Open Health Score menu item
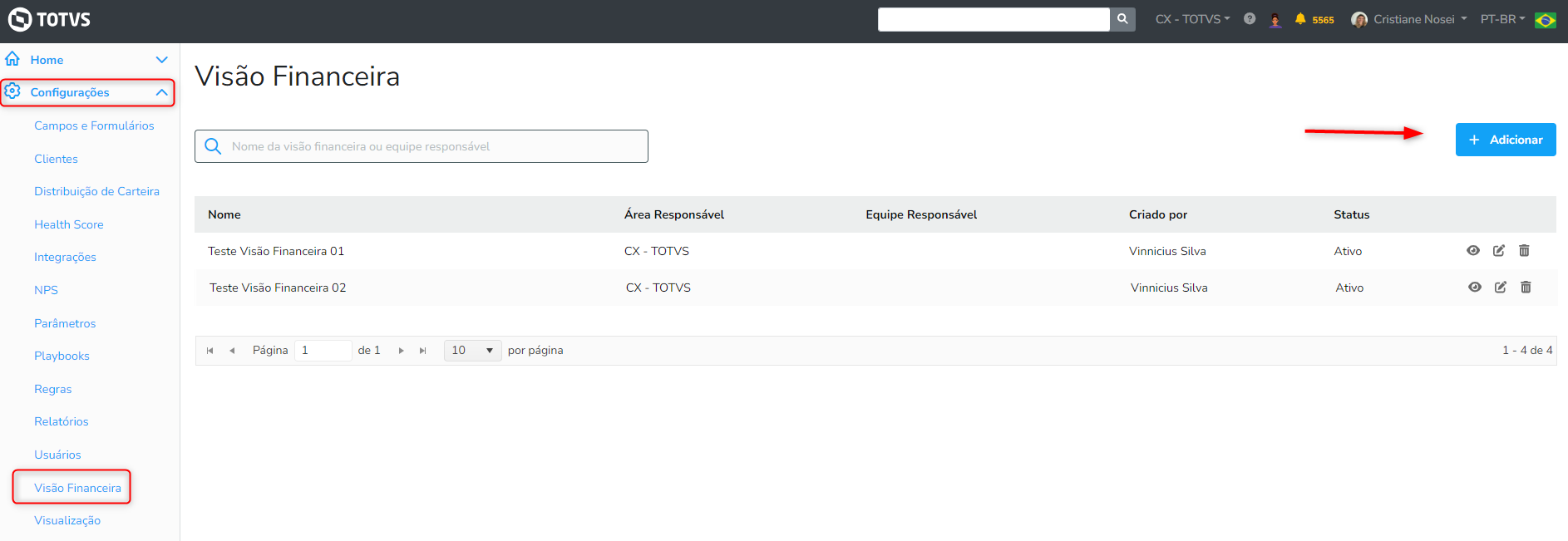1568x541 pixels. (69, 224)
